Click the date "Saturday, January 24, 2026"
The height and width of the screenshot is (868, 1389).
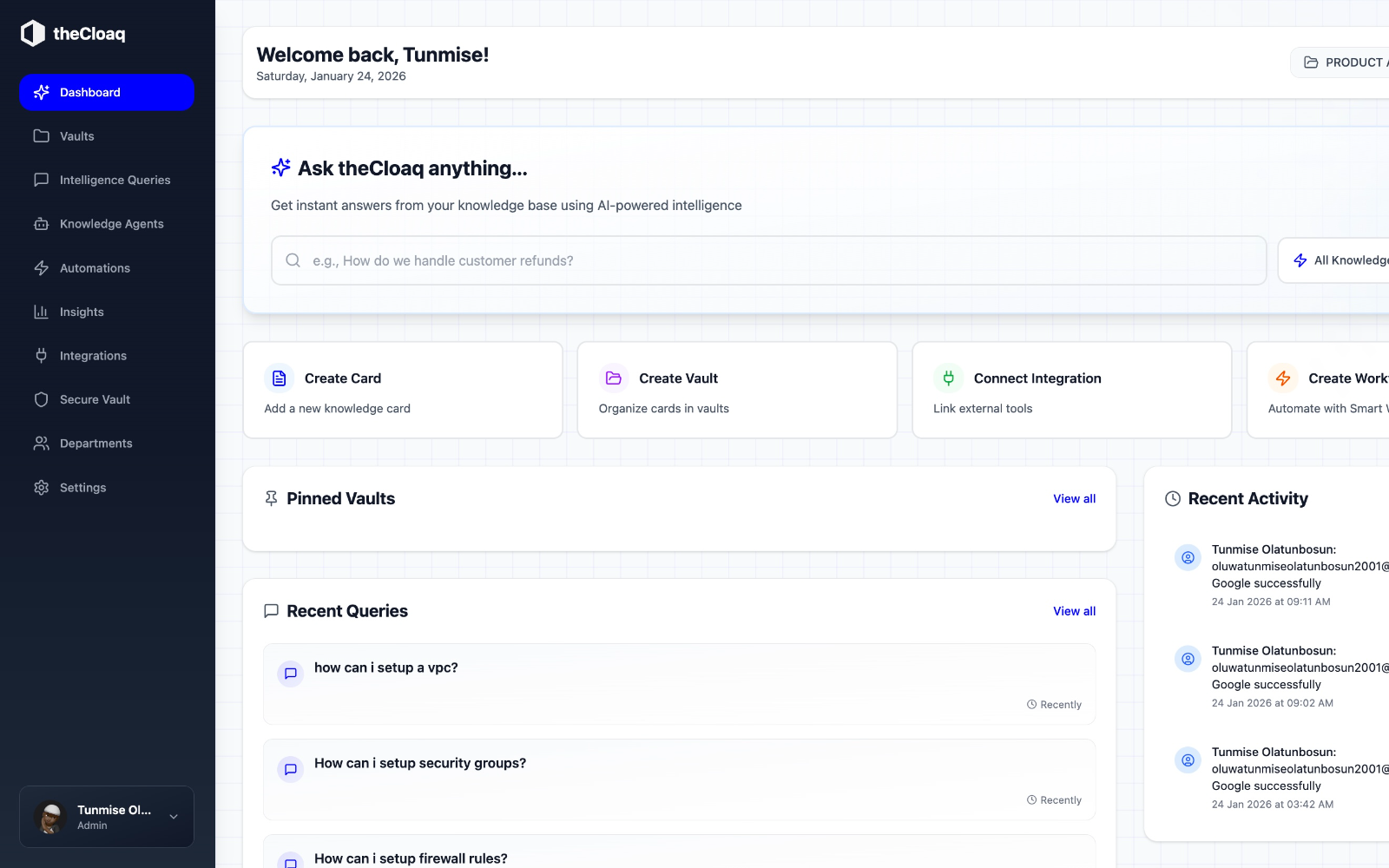(331, 76)
